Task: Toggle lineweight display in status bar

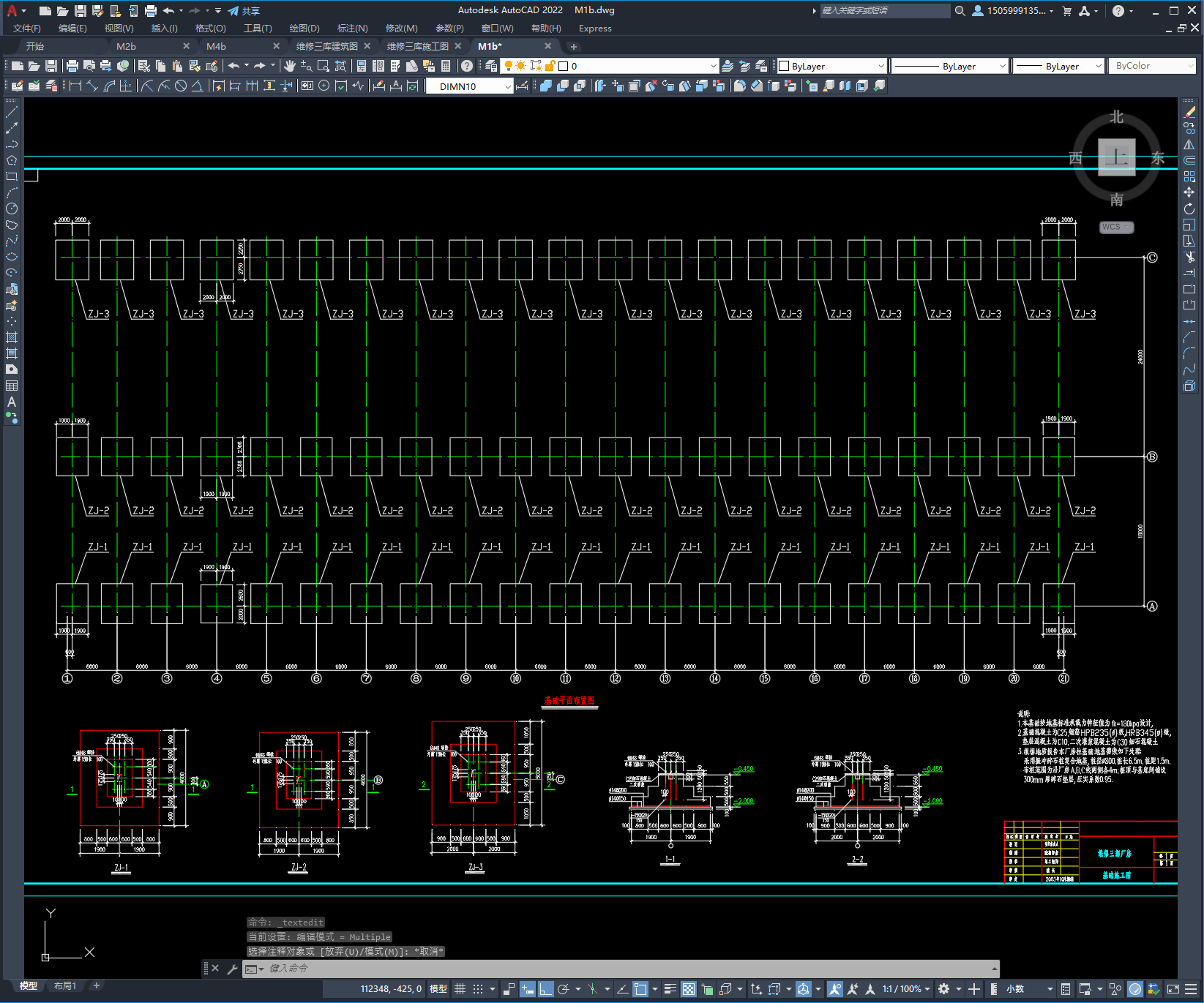Action: pyautogui.click(x=670, y=989)
